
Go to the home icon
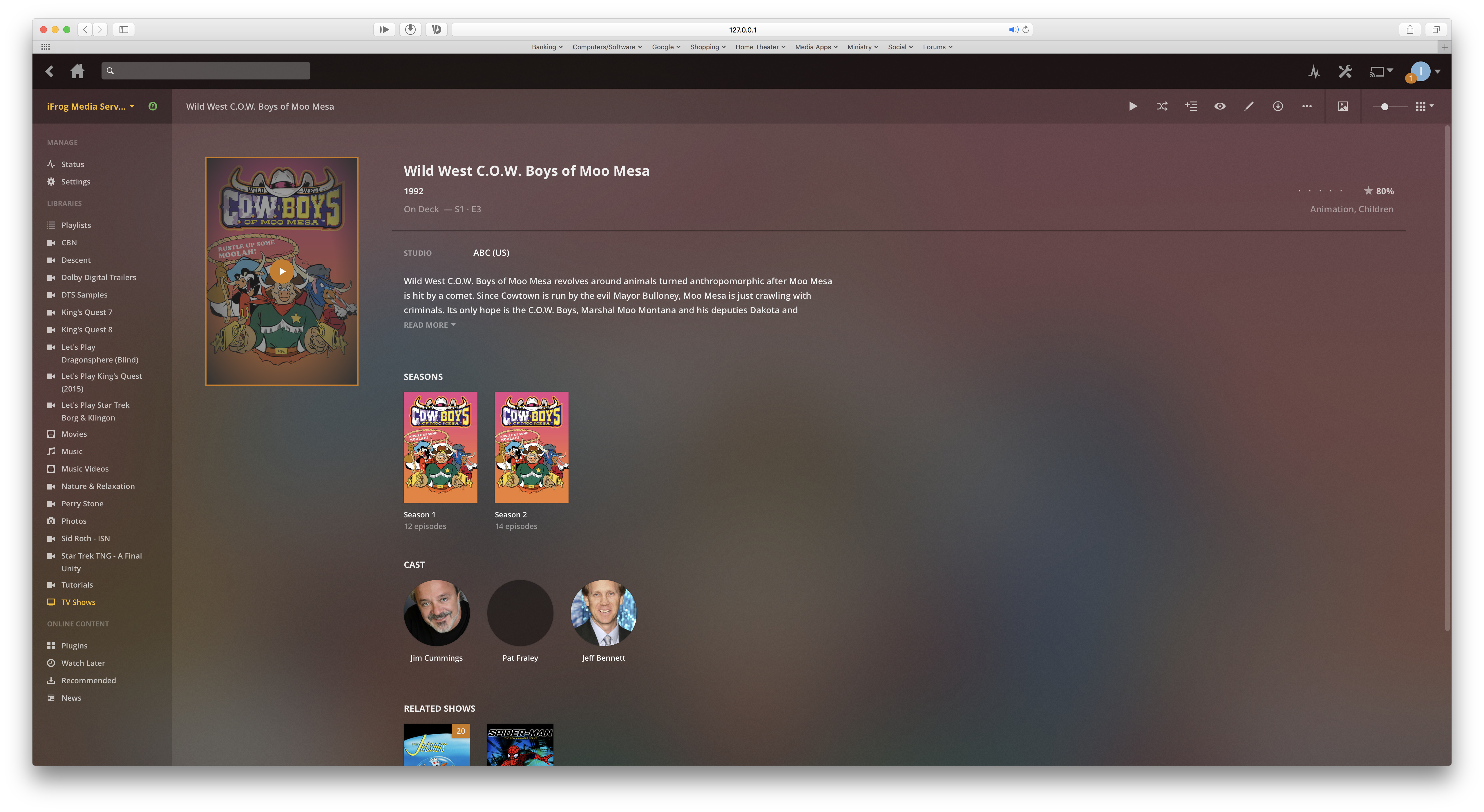pyautogui.click(x=77, y=71)
